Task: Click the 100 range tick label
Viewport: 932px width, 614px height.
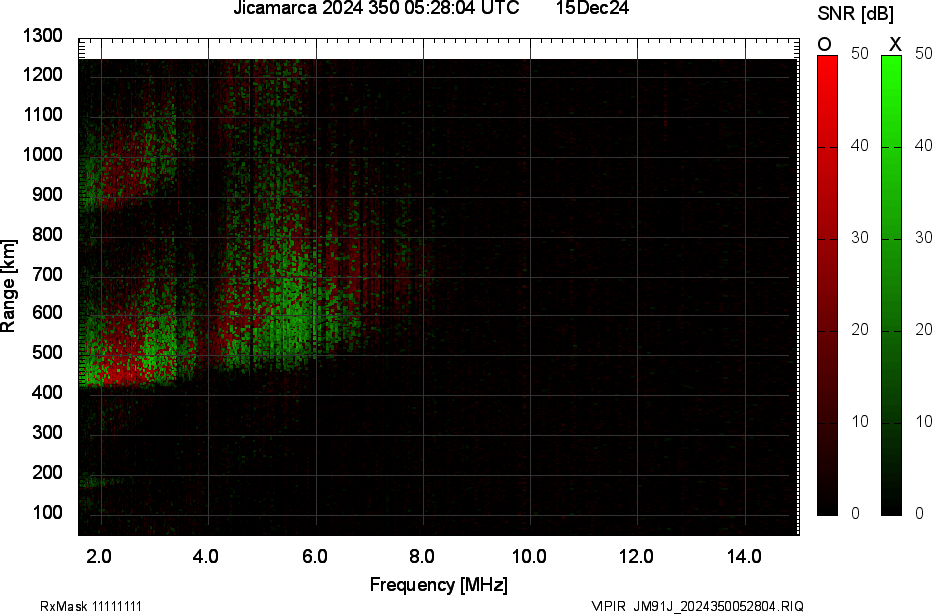Action: [x=48, y=512]
